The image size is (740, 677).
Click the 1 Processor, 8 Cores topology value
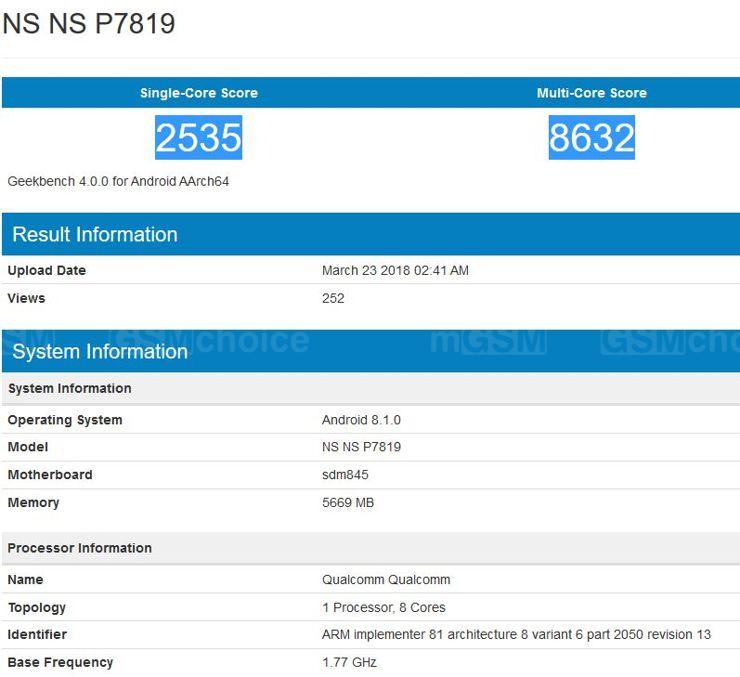tap(384, 607)
